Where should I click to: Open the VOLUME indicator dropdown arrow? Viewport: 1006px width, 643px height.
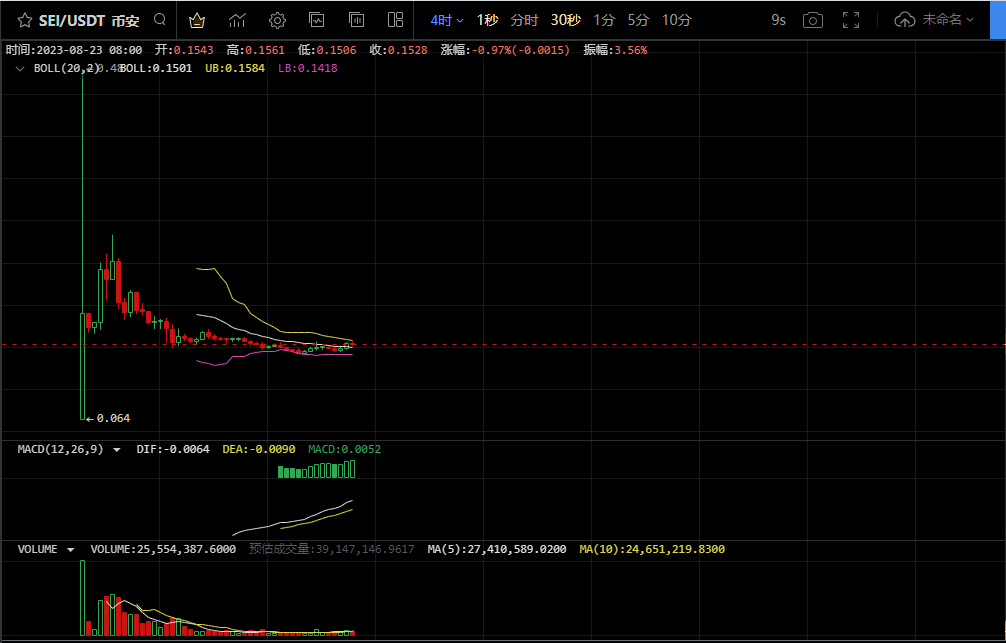pyautogui.click(x=71, y=550)
